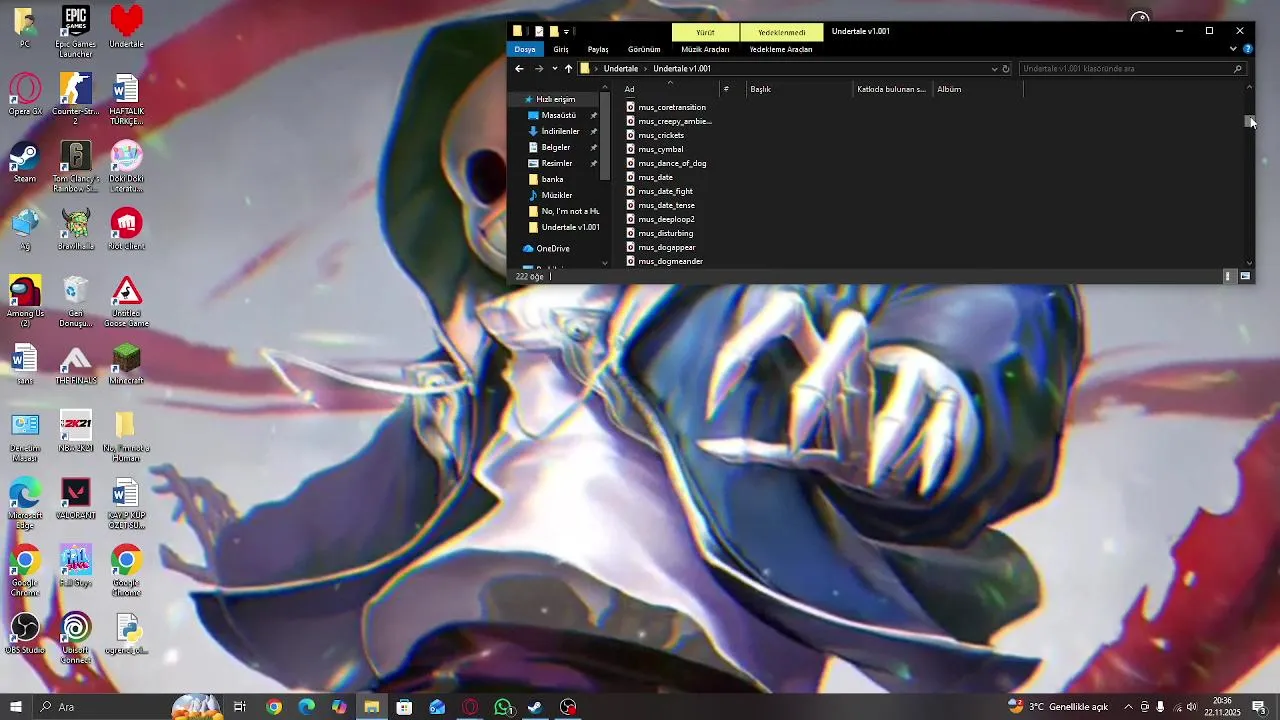Sort files by the Ad column
Viewport: 1280px width, 720px height.
click(x=667, y=89)
